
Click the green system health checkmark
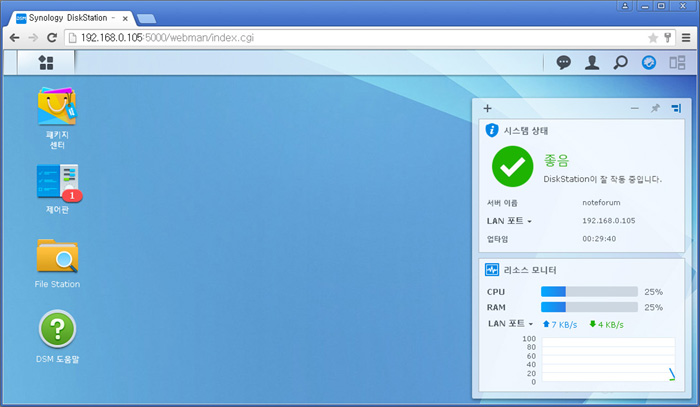click(512, 166)
